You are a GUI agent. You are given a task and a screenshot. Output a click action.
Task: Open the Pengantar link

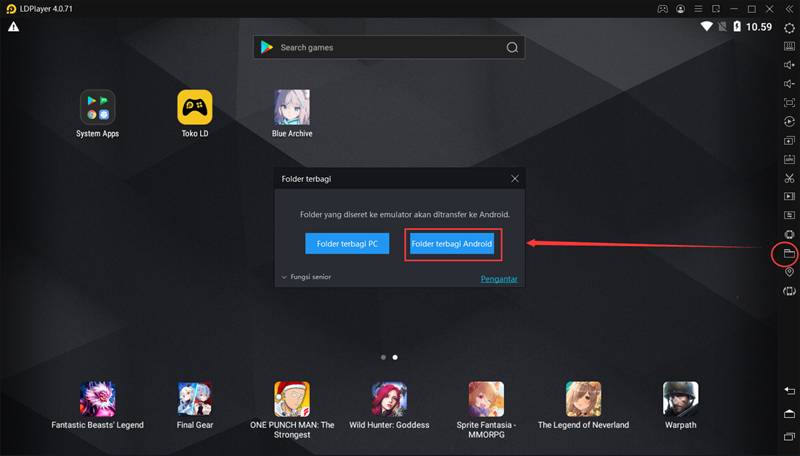coord(499,279)
